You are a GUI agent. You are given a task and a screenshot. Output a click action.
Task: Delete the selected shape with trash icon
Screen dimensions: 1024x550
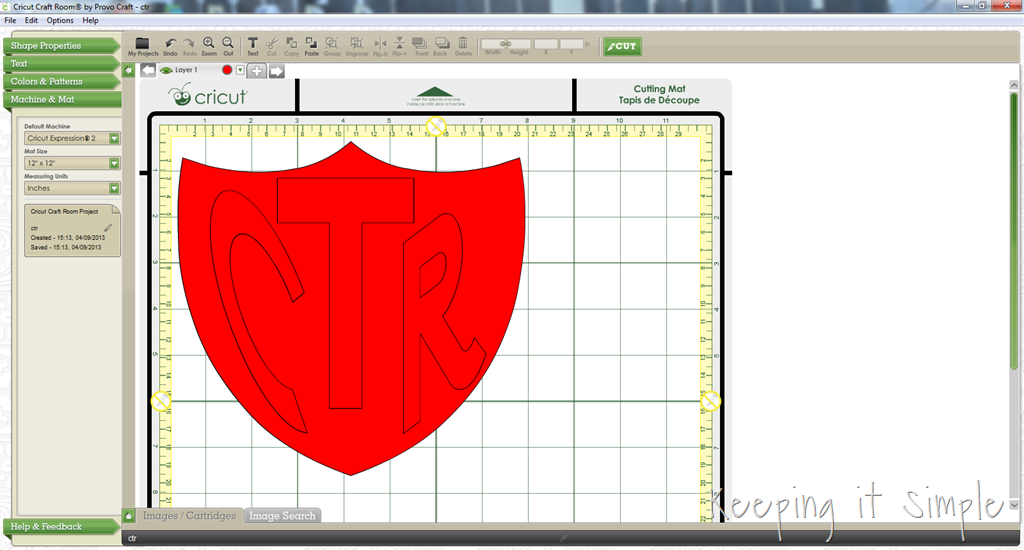[463, 46]
